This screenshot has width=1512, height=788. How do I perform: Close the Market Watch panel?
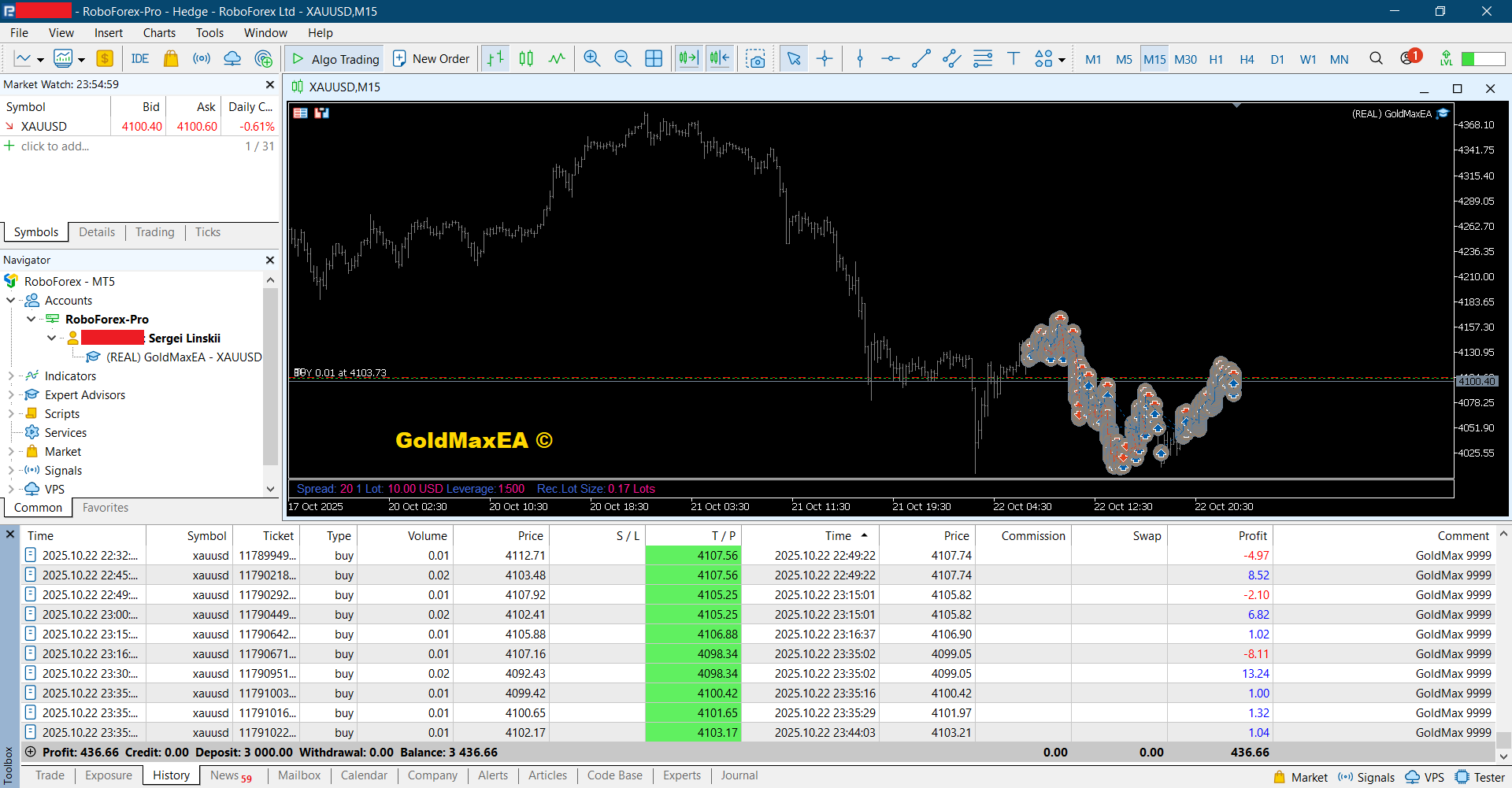(x=270, y=84)
